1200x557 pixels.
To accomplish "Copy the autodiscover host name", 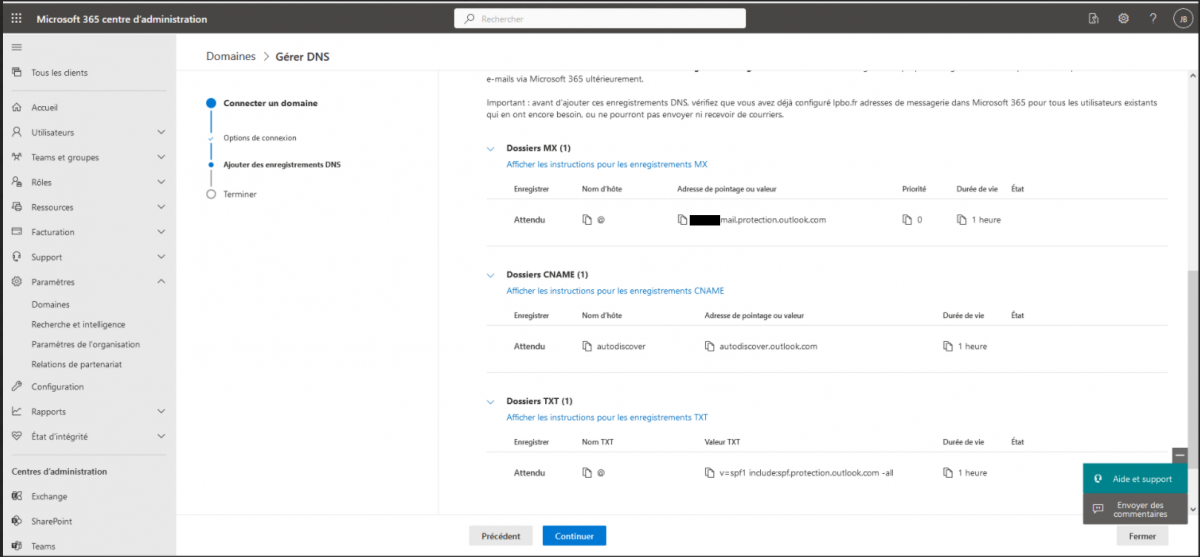I will pyautogui.click(x=588, y=347).
